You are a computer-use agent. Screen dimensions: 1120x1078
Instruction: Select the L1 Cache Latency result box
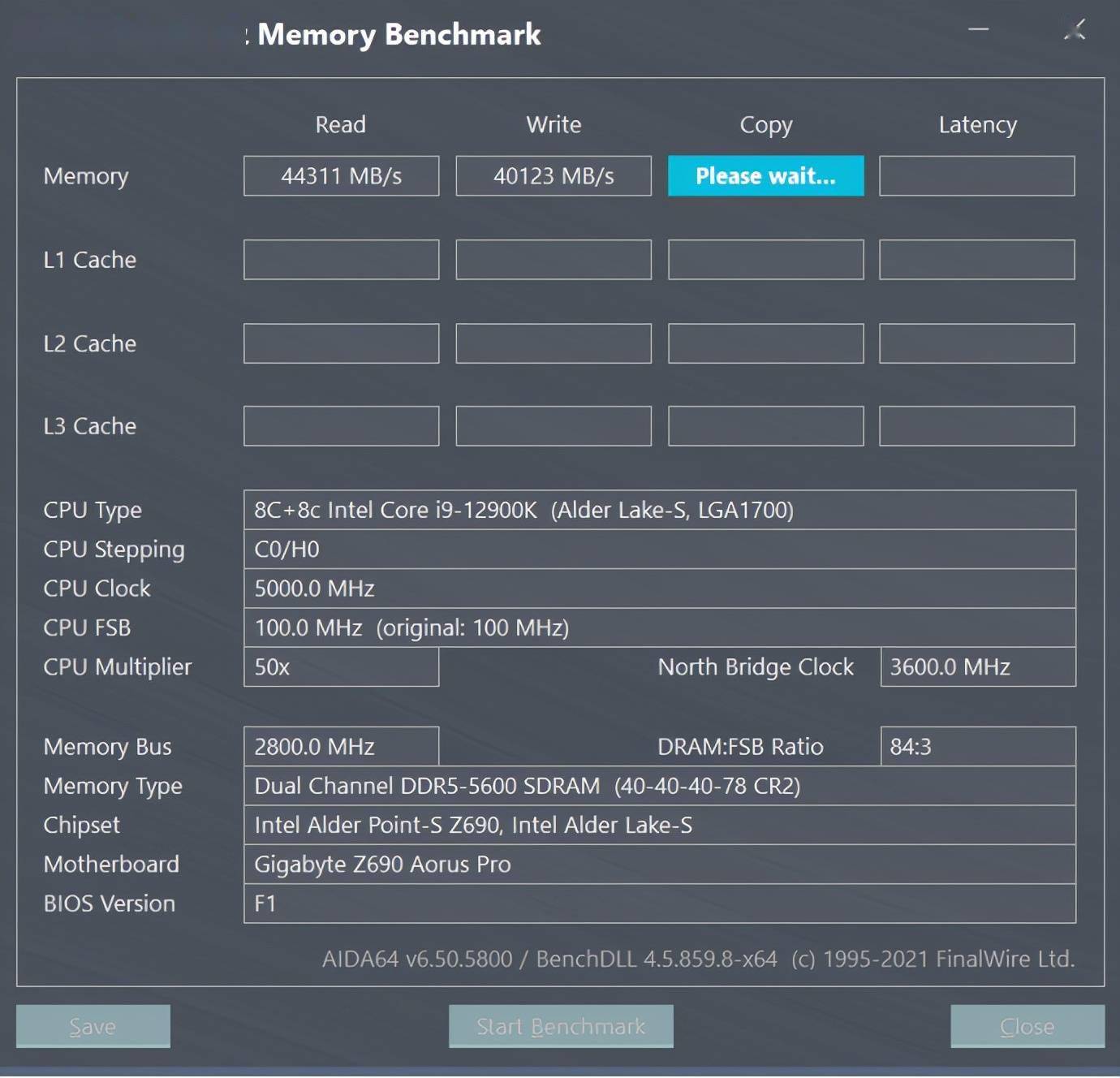977,260
